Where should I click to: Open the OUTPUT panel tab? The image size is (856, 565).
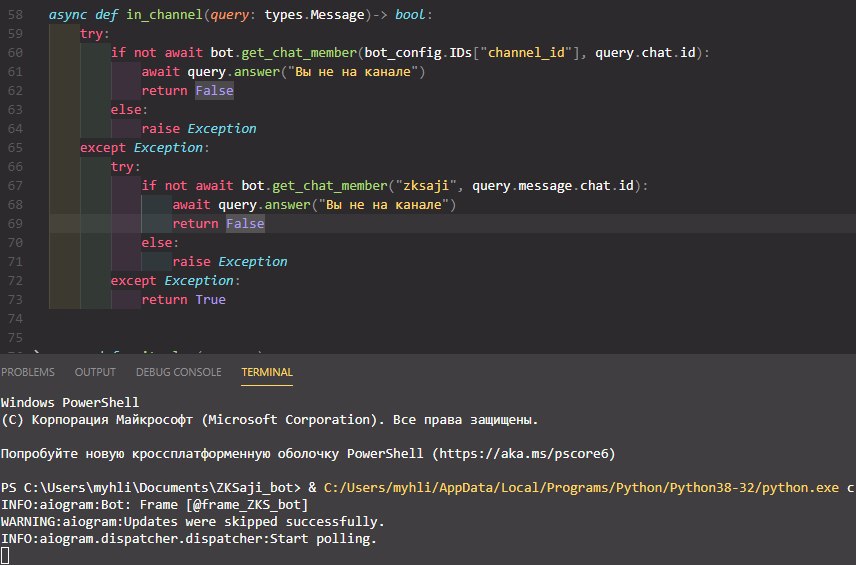(95, 372)
